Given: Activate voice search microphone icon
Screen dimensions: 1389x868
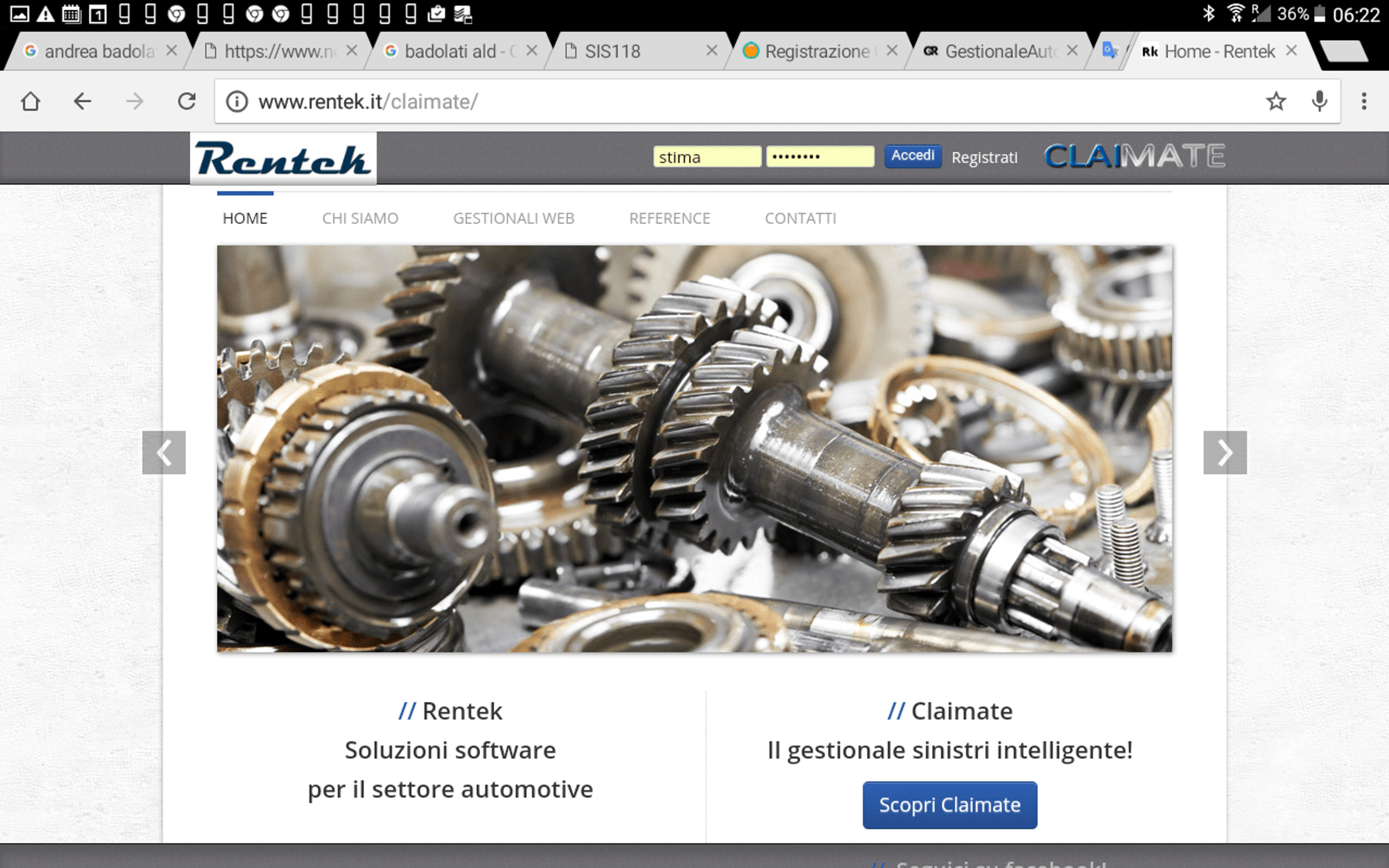Looking at the screenshot, I should [x=1320, y=102].
